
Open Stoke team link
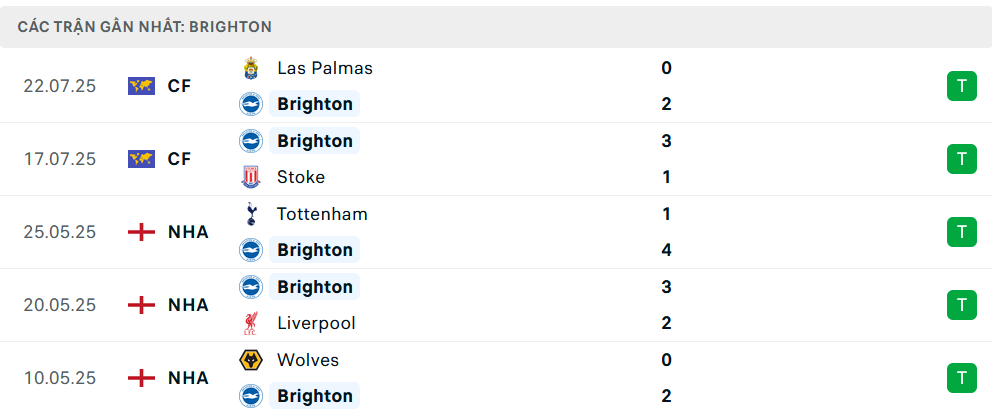tap(301, 177)
